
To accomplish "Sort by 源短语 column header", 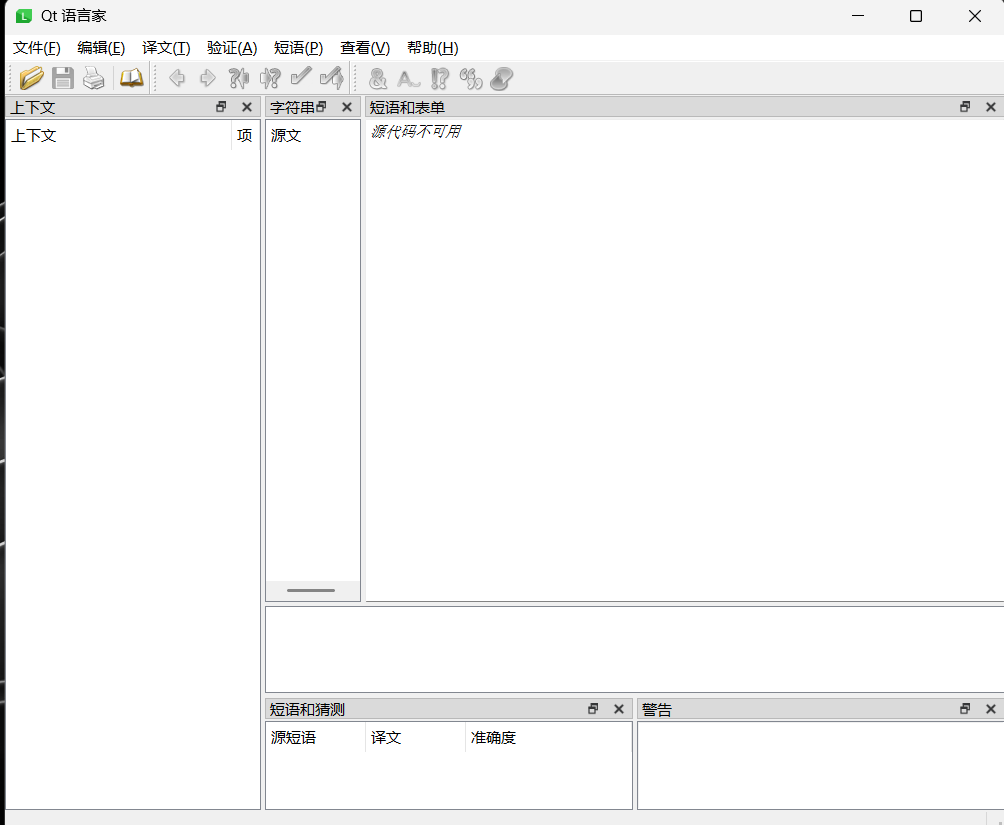I will coord(316,738).
